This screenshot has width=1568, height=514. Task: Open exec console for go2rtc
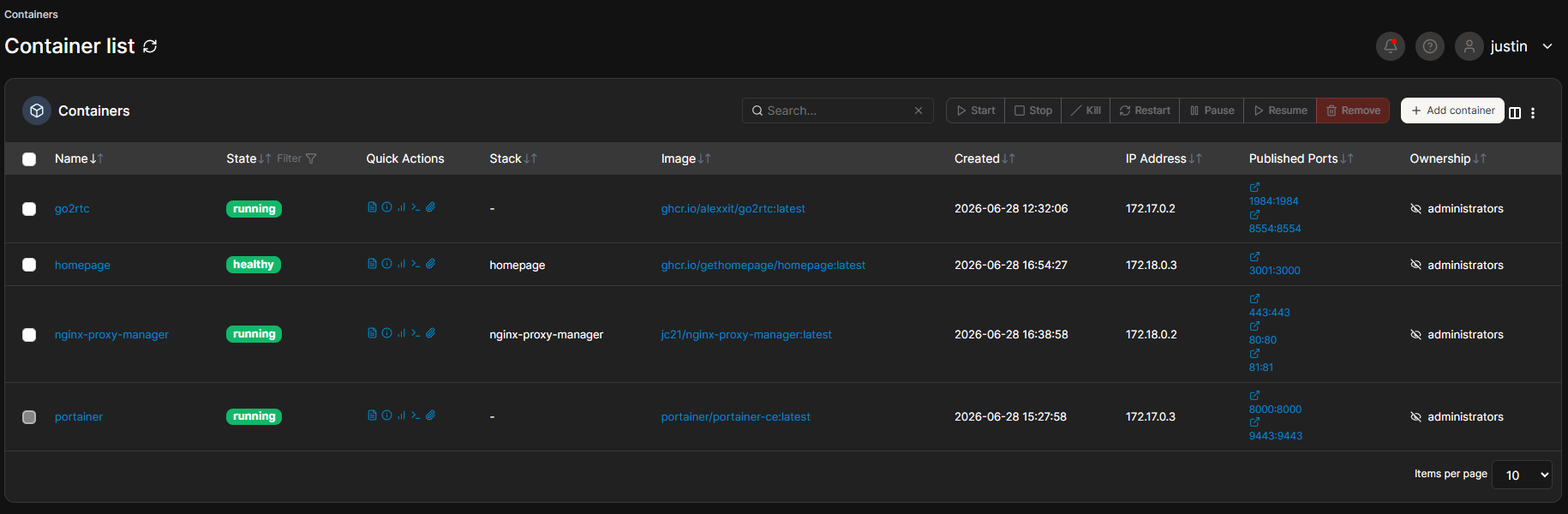[x=416, y=207]
